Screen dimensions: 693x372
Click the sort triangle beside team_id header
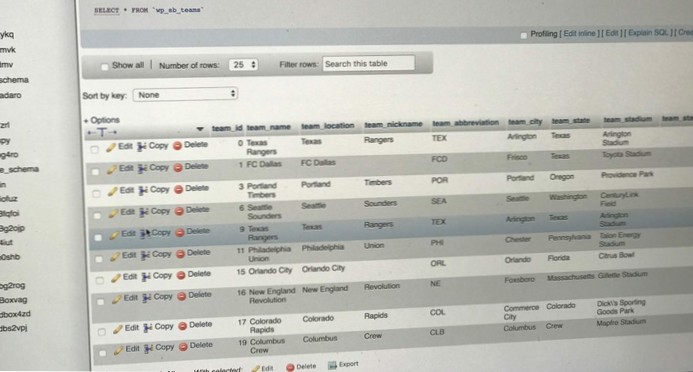(x=200, y=129)
